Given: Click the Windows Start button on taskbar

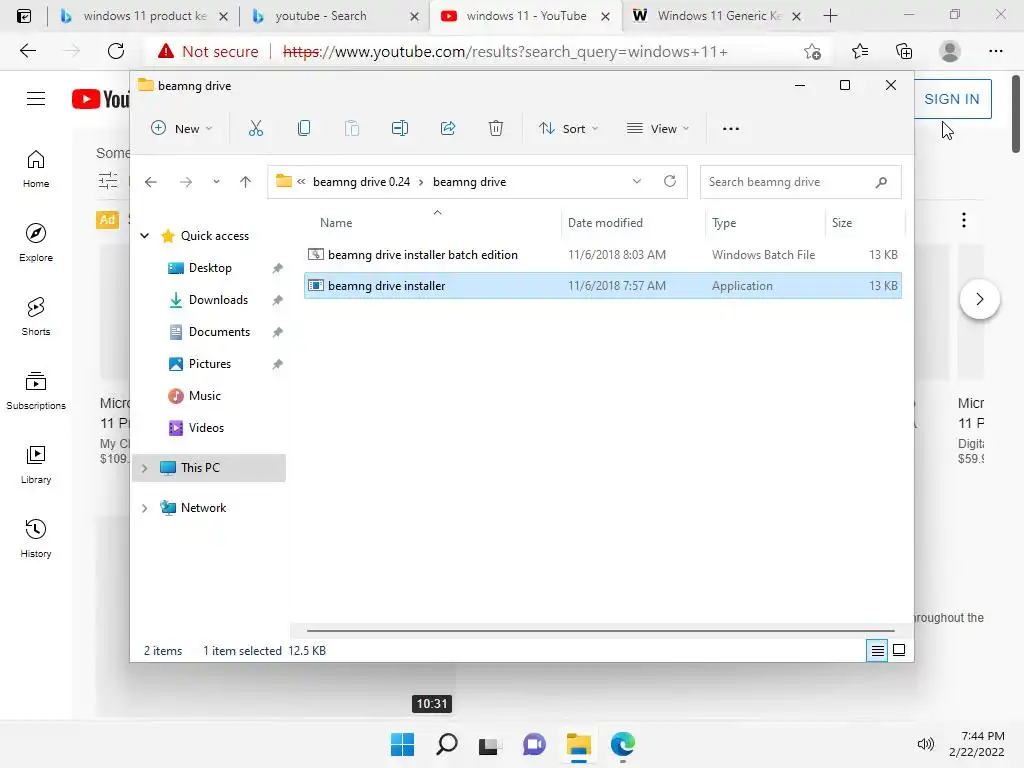Looking at the screenshot, I should pyautogui.click(x=402, y=744).
